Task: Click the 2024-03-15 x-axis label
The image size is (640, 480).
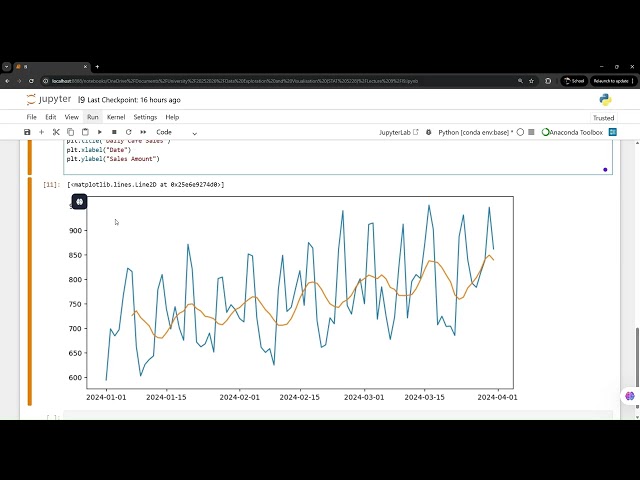Action: pyautogui.click(x=424, y=397)
